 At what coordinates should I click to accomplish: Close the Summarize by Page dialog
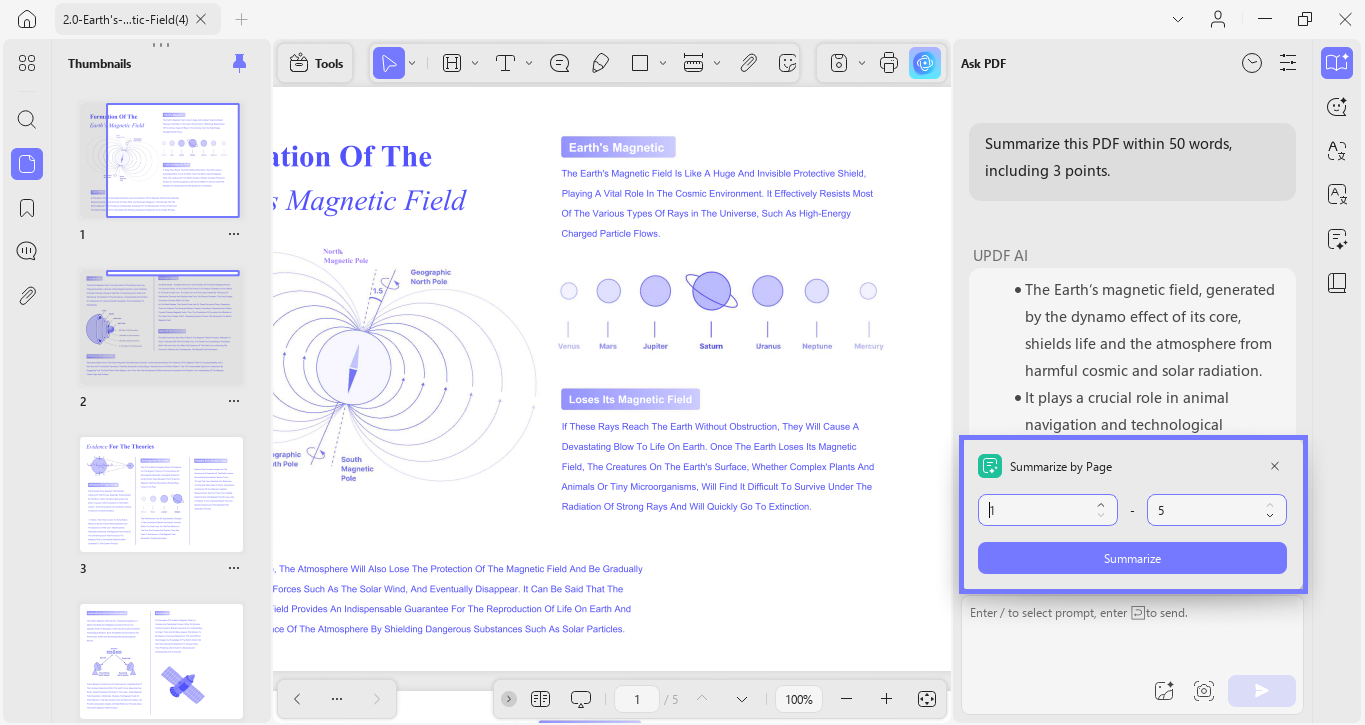coord(1274,466)
